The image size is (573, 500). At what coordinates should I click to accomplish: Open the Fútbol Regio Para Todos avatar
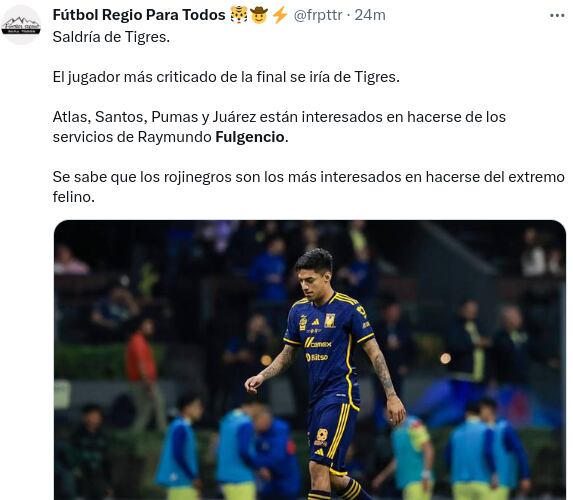(21, 25)
